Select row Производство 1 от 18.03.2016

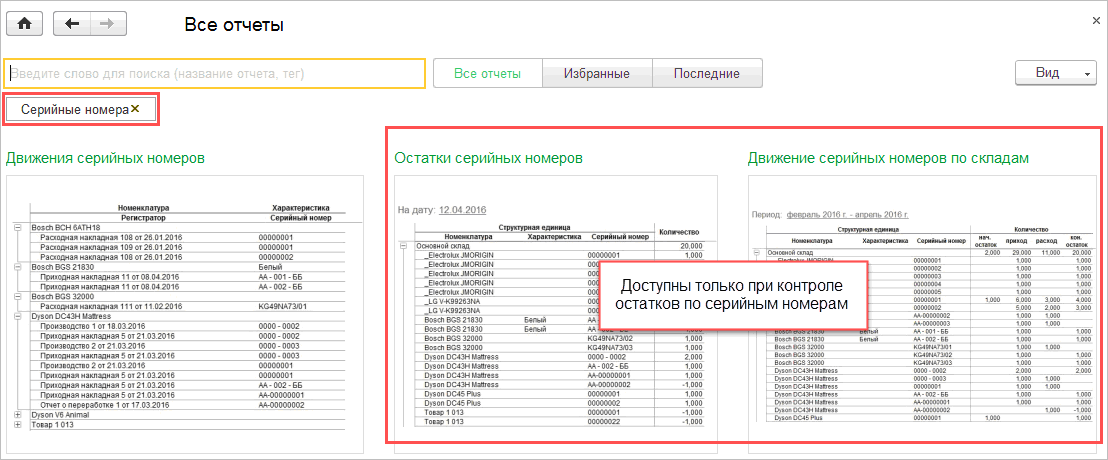[x=187, y=326]
